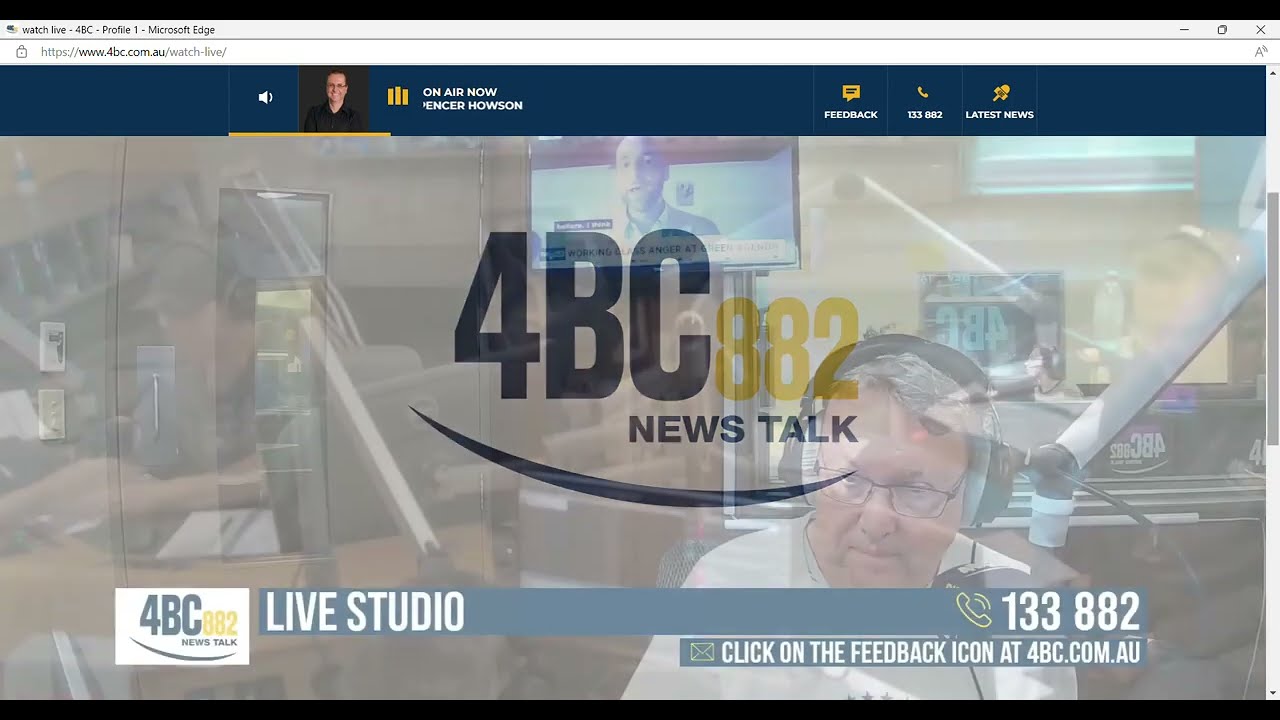The height and width of the screenshot is (720, 1280).
Task: Click the presenter photo thumbnail
Action: tap(334, 99)
